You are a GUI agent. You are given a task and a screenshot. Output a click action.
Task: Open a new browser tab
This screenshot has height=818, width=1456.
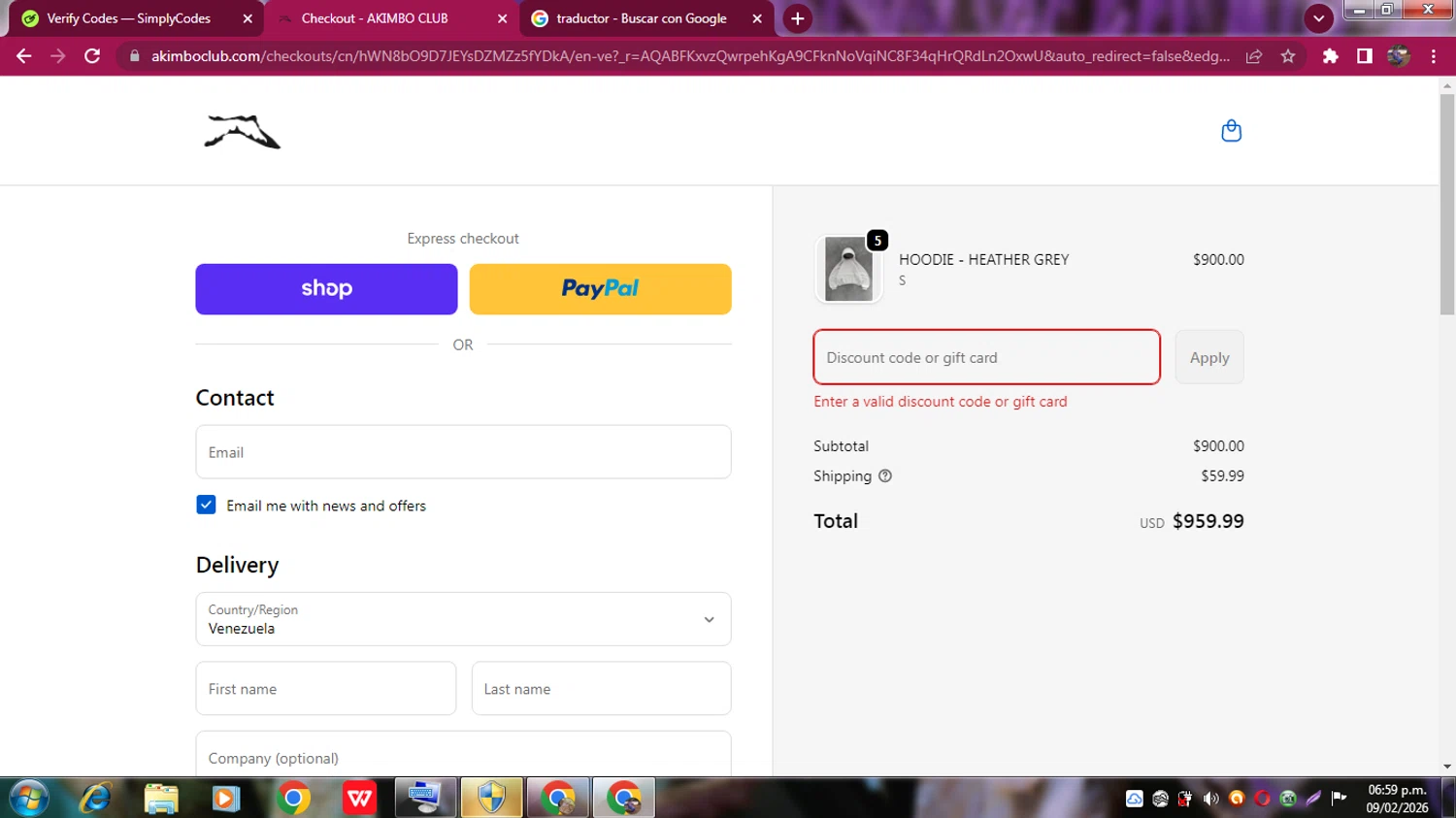[797, 18]
